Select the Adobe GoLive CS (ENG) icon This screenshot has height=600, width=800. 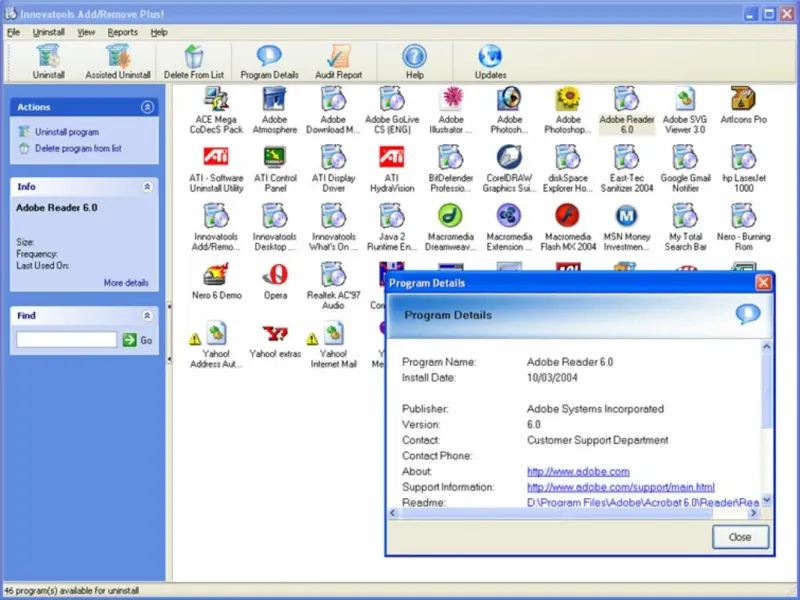[x=392, y=110]
